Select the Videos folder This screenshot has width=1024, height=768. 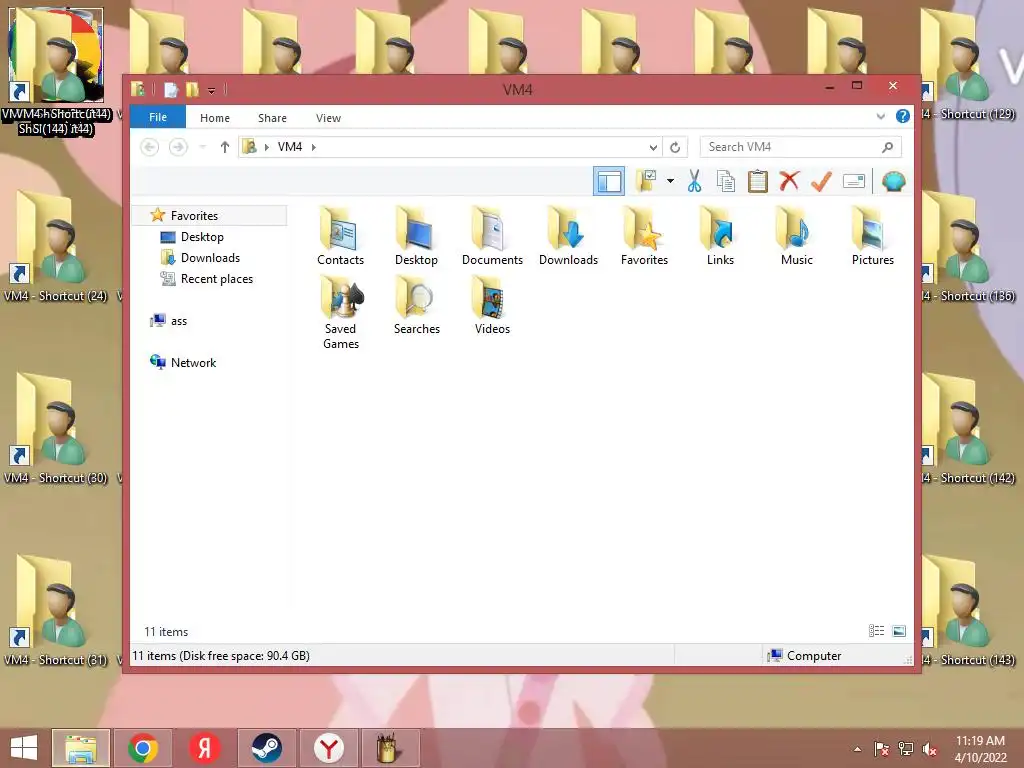tap(492, 306)
